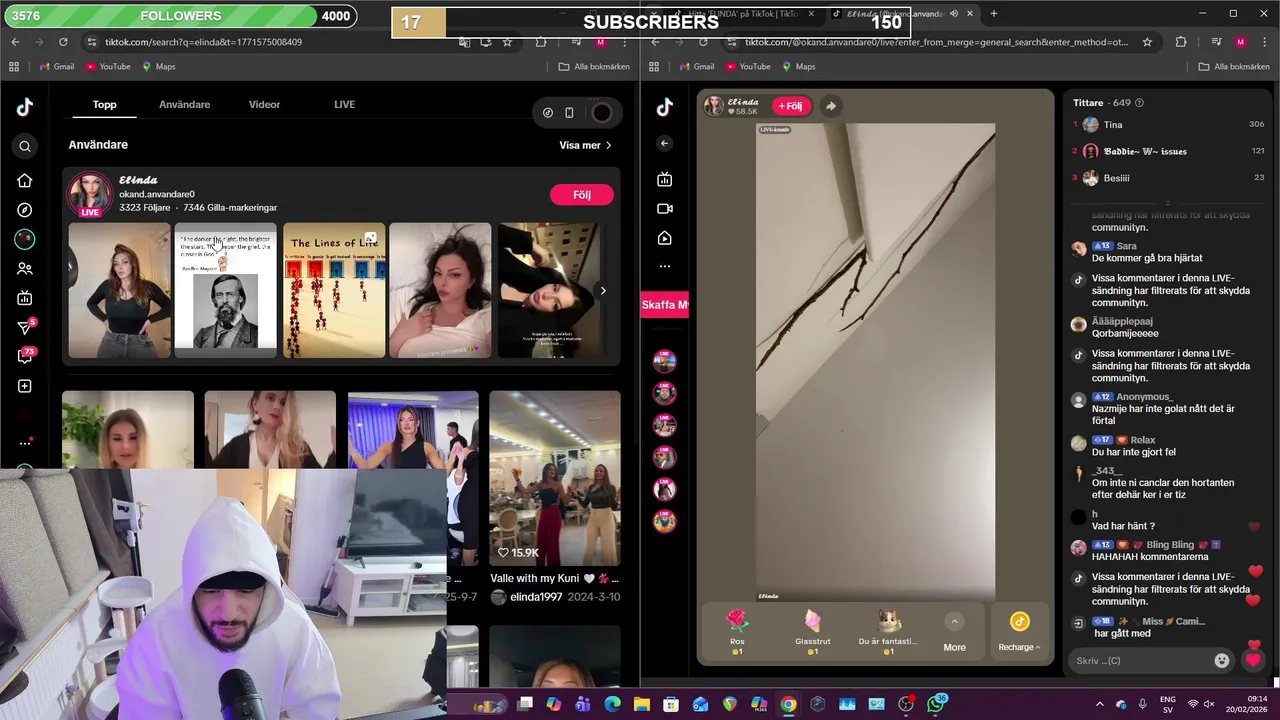1280x720 pixels.
Task: Open the ENG SV language switcher
Action: (x=1167, y=704)
